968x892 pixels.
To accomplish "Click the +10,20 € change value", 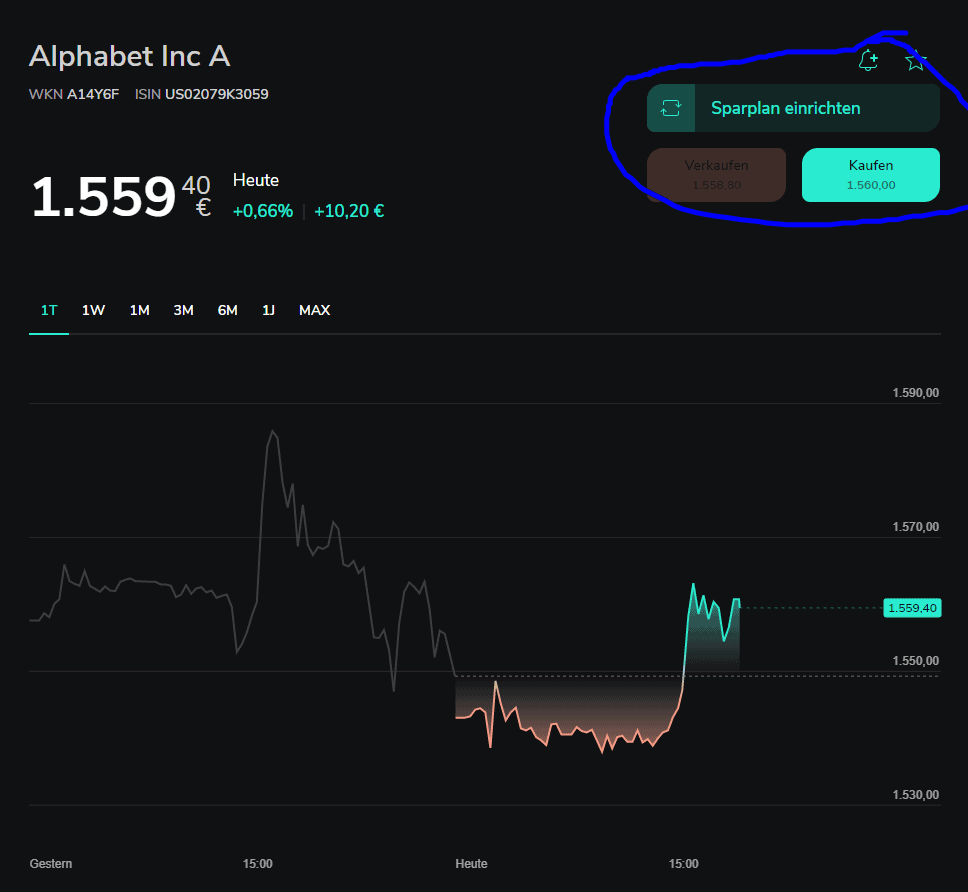I will pos(349,211).
